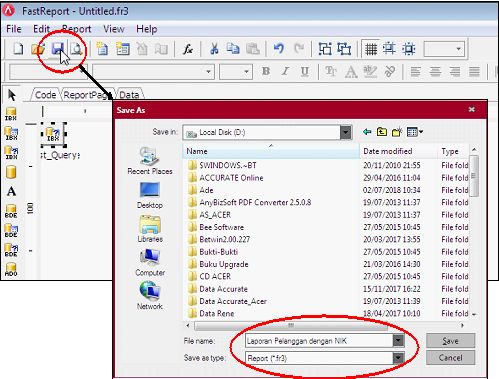
Task: Click the Copy toolbar icon
Action: 233,49
